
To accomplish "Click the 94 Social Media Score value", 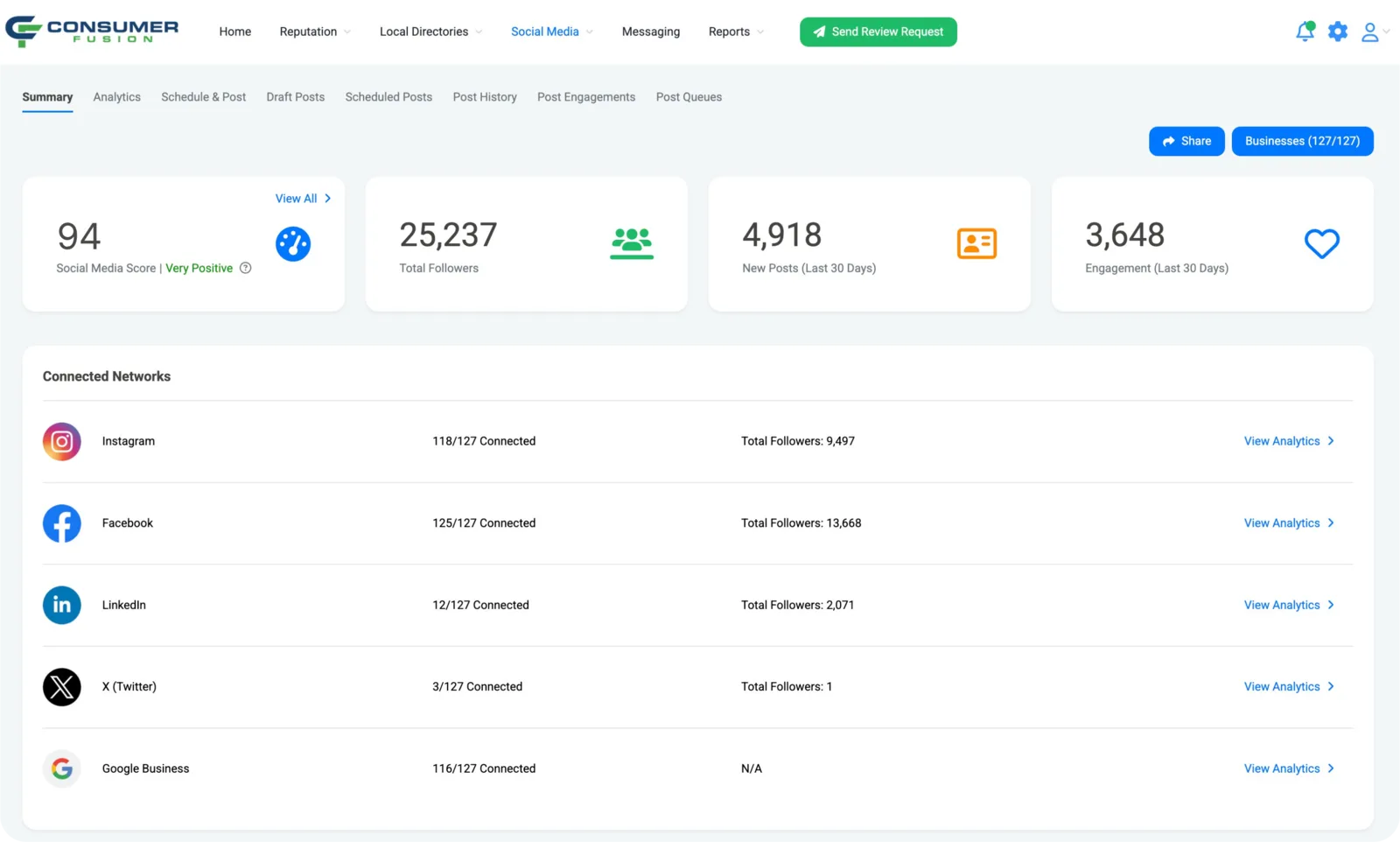I will (79, 236).
